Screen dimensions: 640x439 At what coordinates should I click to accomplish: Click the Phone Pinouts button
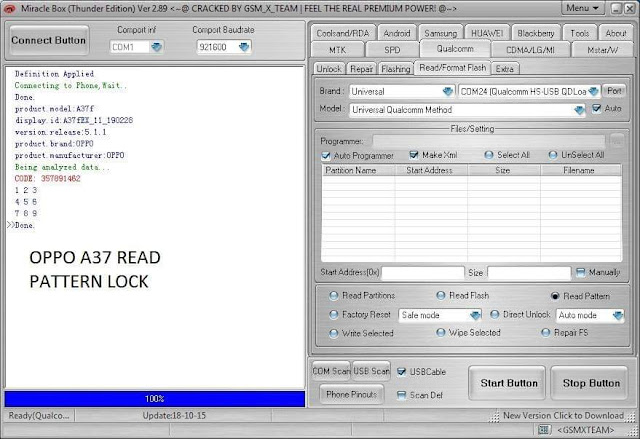point(351,394)
